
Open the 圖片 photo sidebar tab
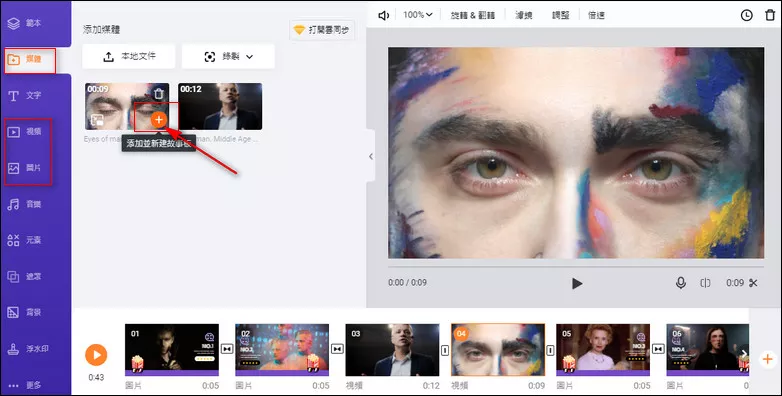tap(25, 168)
